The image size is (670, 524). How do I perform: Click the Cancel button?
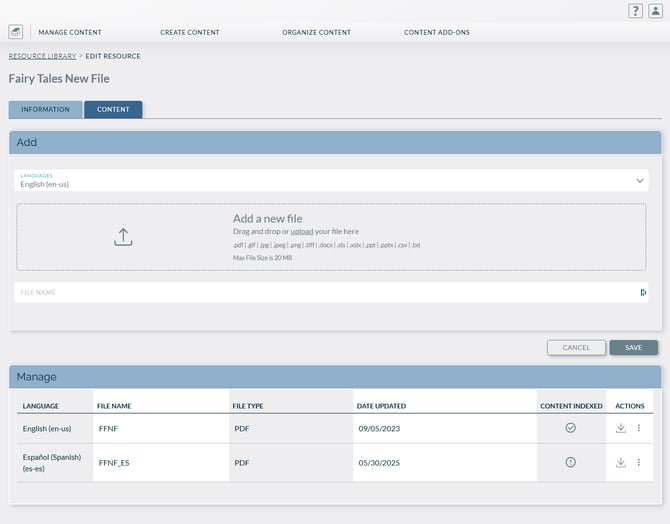[x=576, y=348]
